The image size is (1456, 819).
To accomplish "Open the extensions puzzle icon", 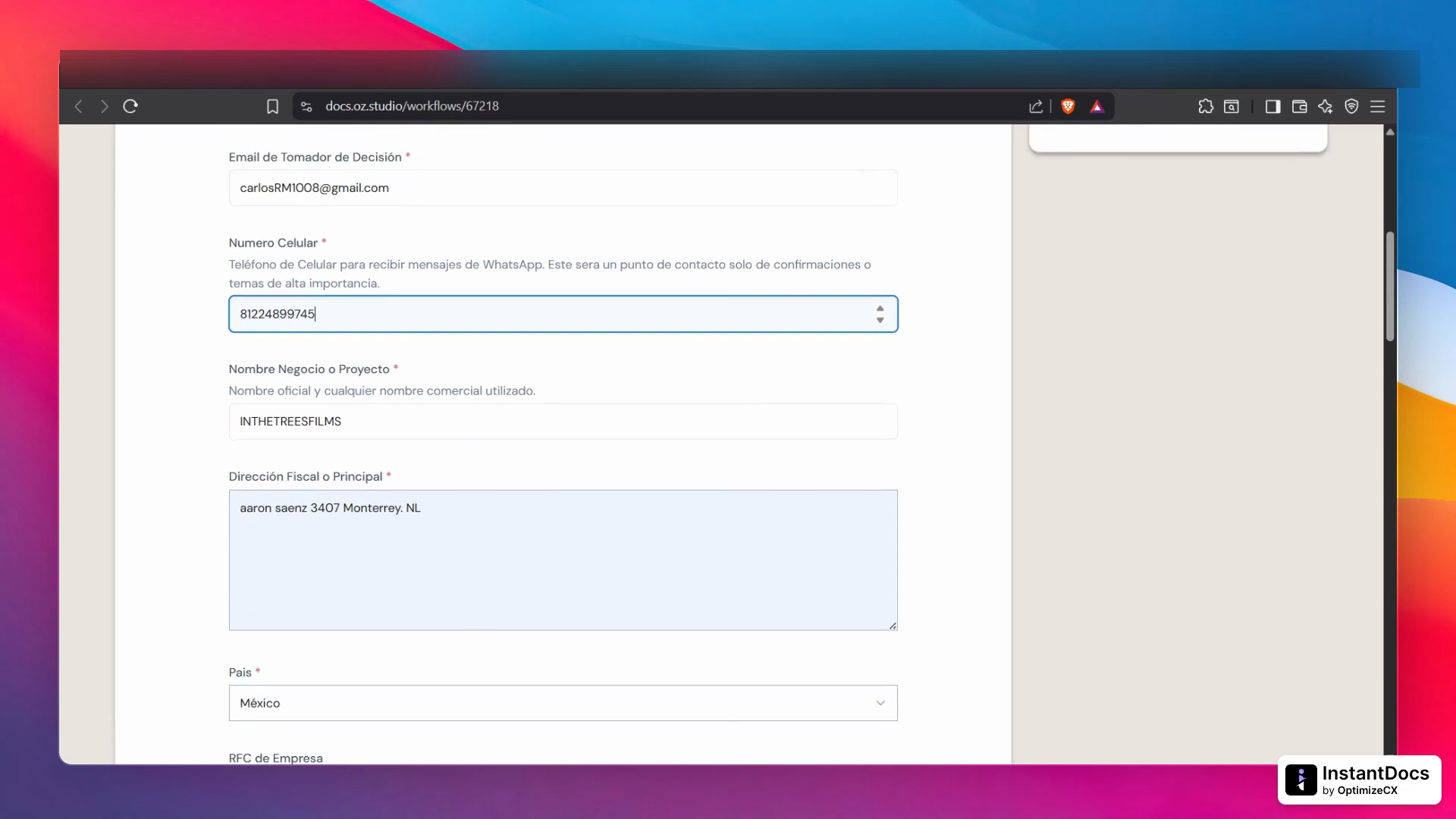I will [1206, 106].
